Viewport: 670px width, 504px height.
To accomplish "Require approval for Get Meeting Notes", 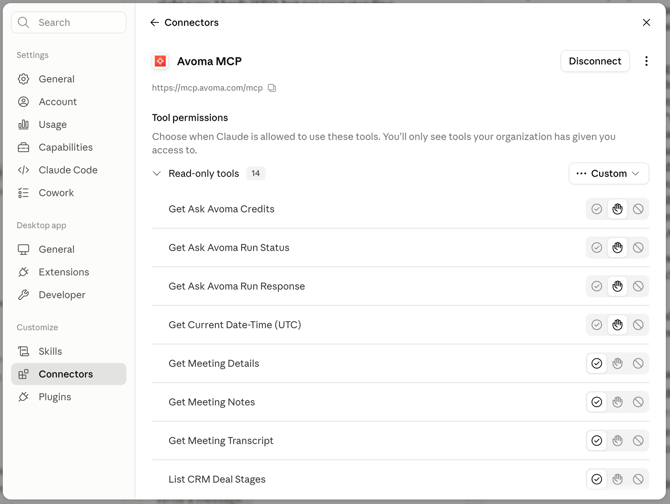I will (x=617, y=402).
